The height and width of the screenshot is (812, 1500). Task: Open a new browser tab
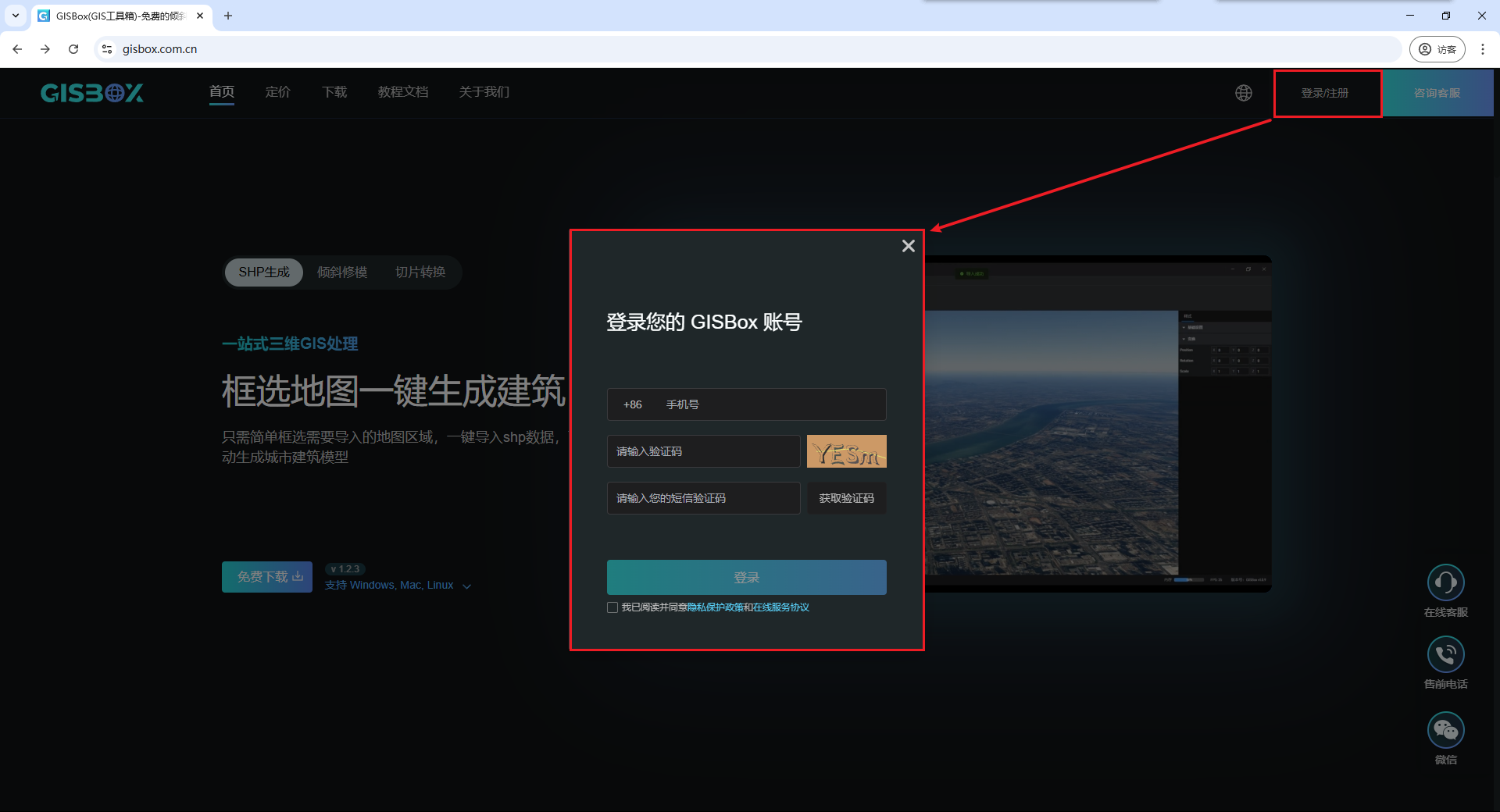tap(228, 16)
